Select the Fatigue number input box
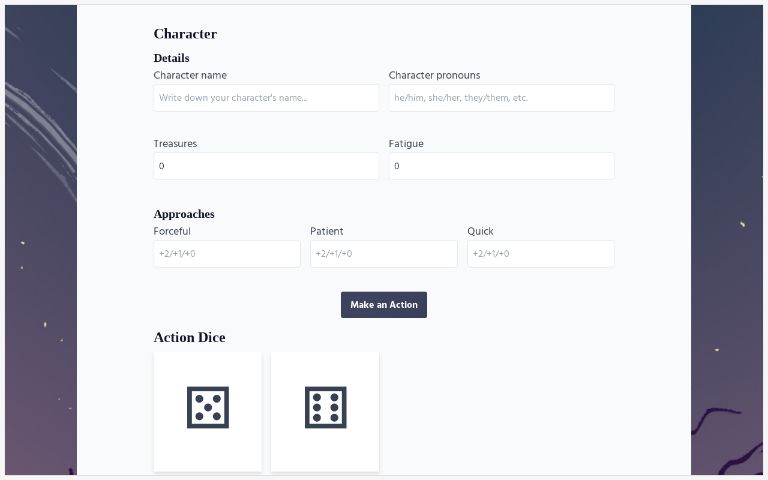 click(x=501, y=166)
